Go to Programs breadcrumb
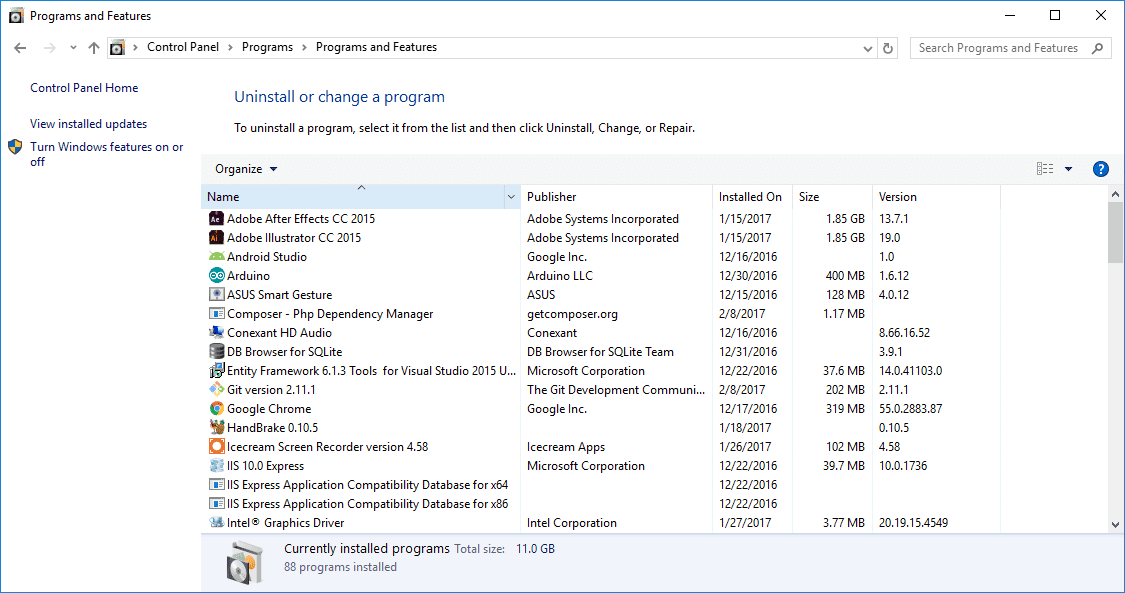Viewport: 1125px width, 593px height. click(267, 47)
